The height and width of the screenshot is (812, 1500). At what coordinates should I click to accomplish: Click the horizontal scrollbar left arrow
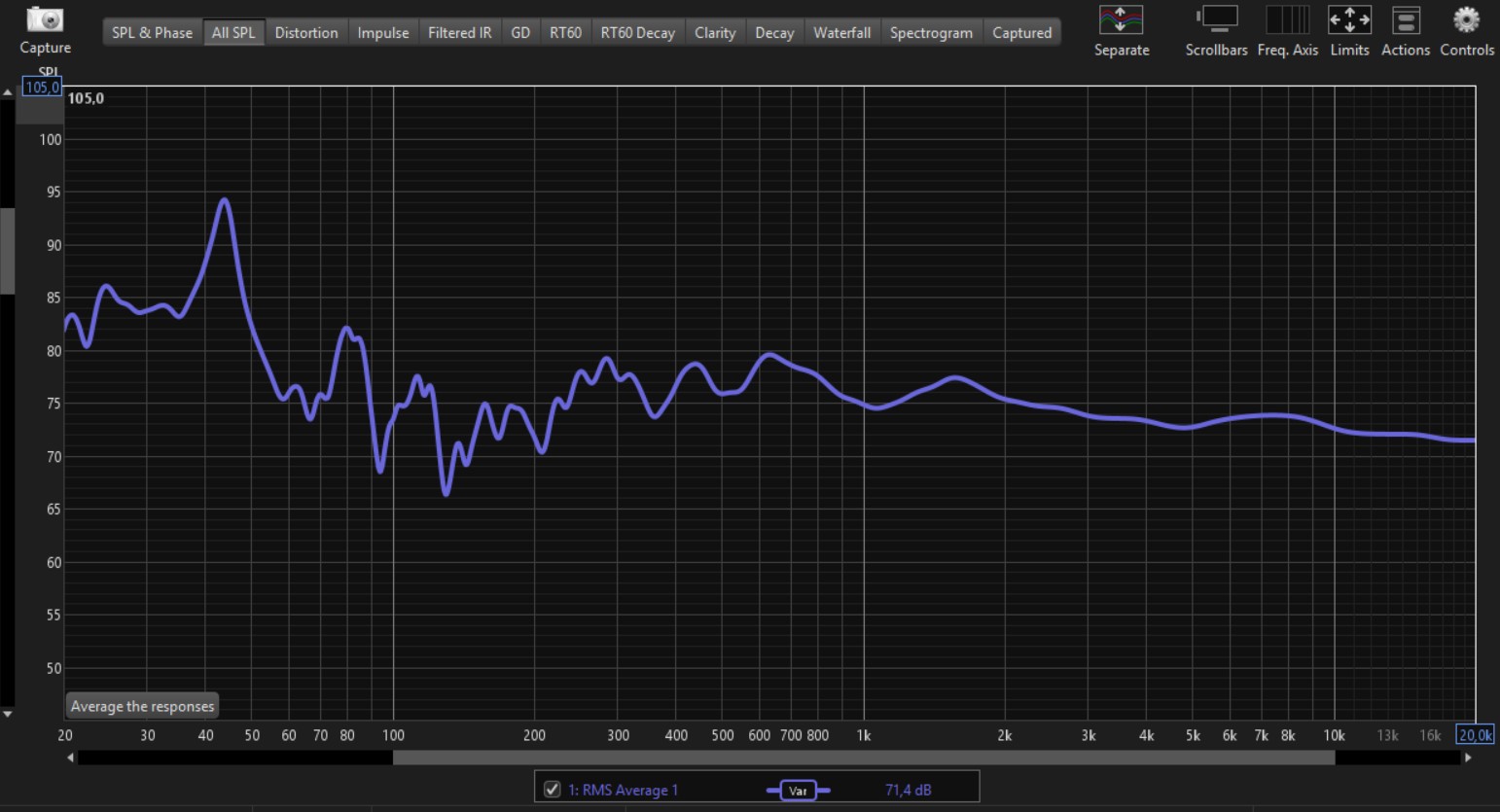point(70,758)
